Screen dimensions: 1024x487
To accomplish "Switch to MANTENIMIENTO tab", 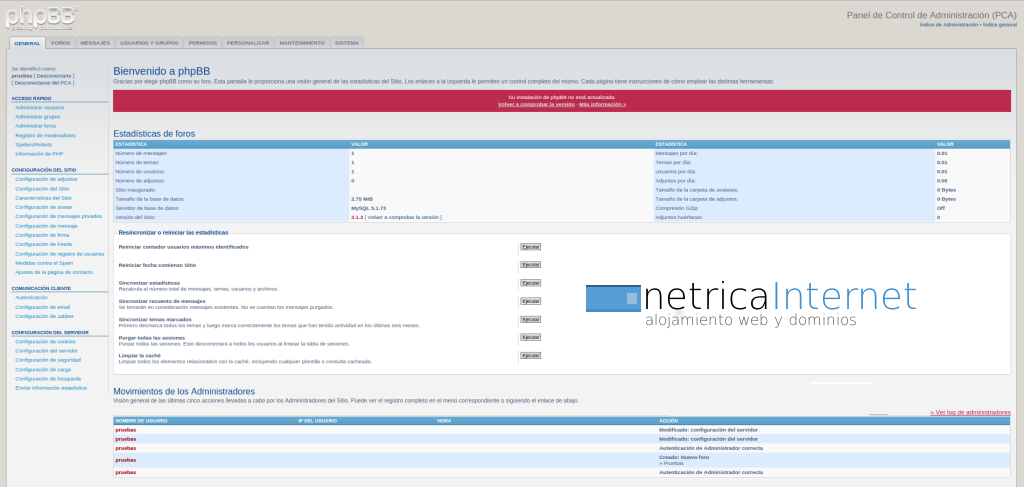I will pos(302,43).
